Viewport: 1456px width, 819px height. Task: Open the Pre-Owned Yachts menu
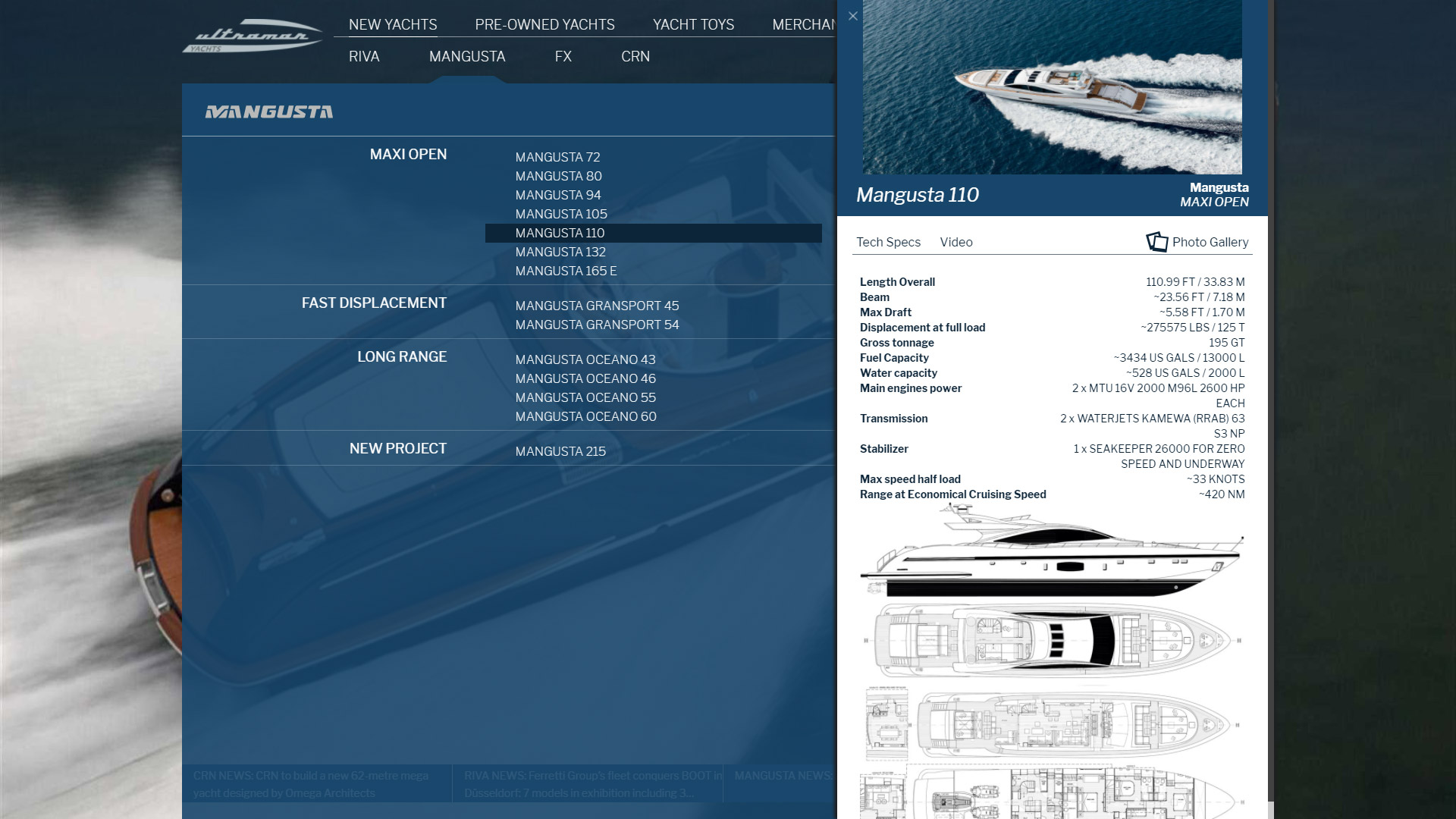[544, 24]
